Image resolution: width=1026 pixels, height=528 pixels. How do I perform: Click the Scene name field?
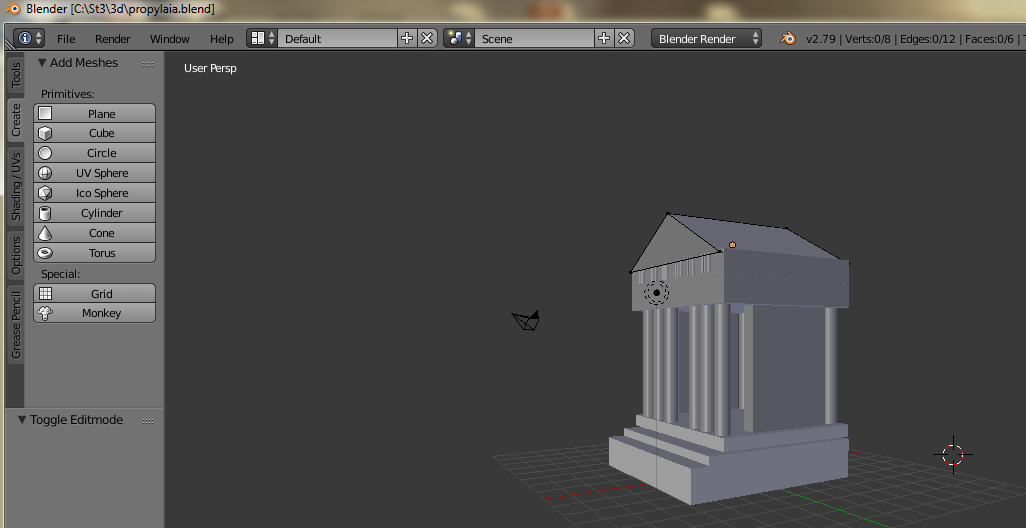[535, 39]
